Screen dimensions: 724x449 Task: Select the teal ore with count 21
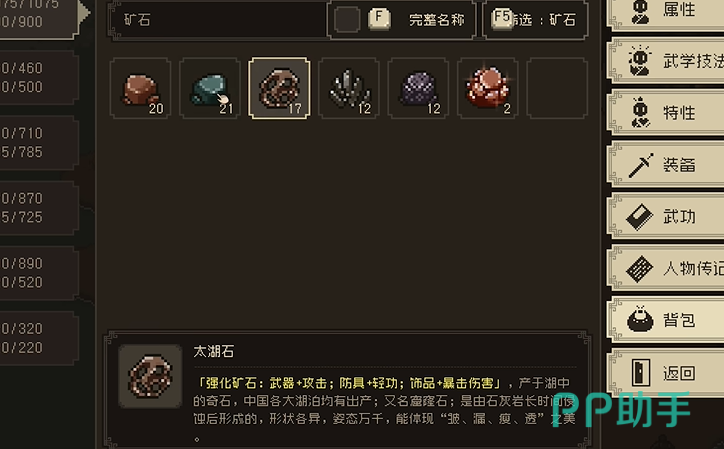(210, 88)
